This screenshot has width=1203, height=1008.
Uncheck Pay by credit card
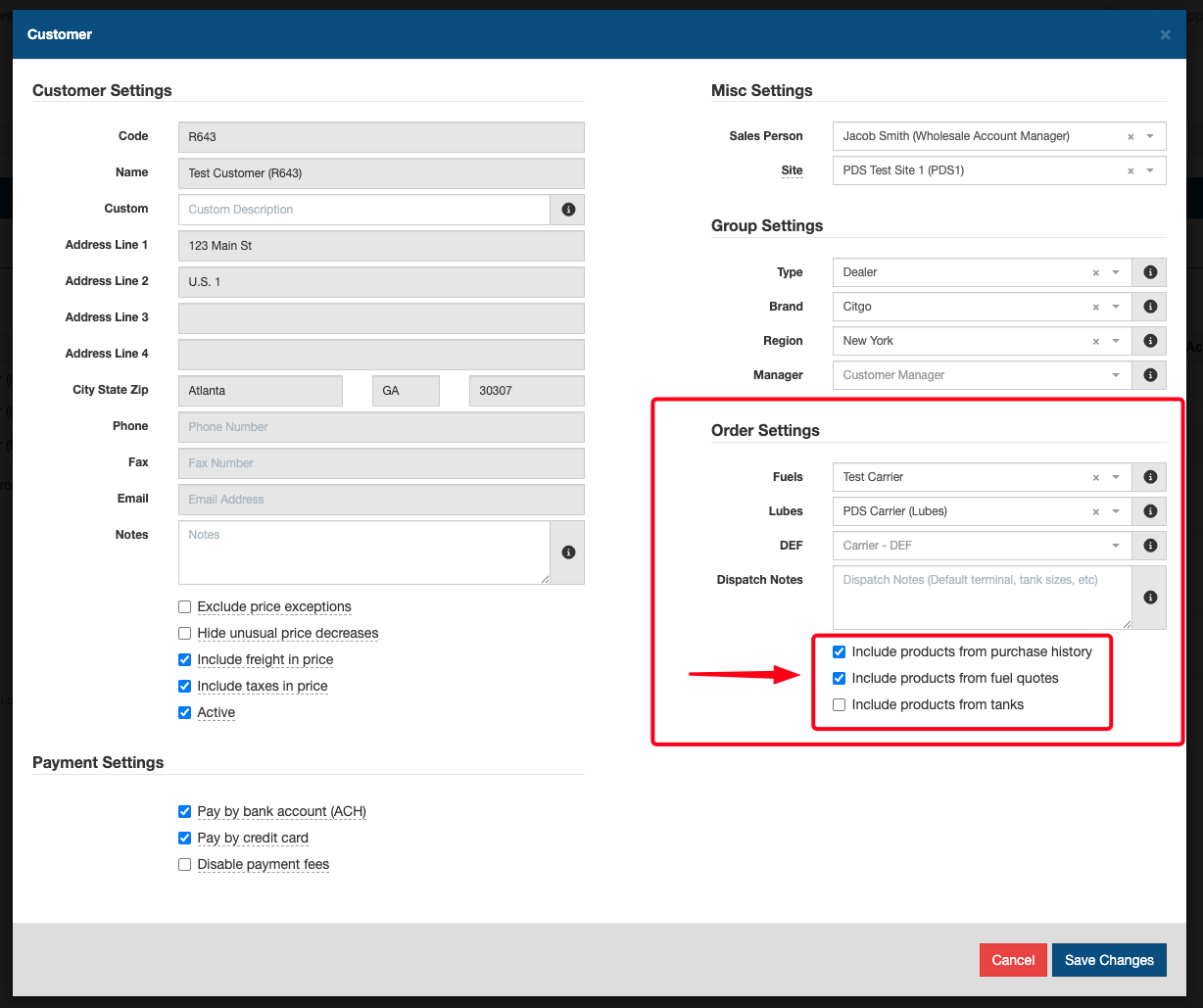click(184, 839)
